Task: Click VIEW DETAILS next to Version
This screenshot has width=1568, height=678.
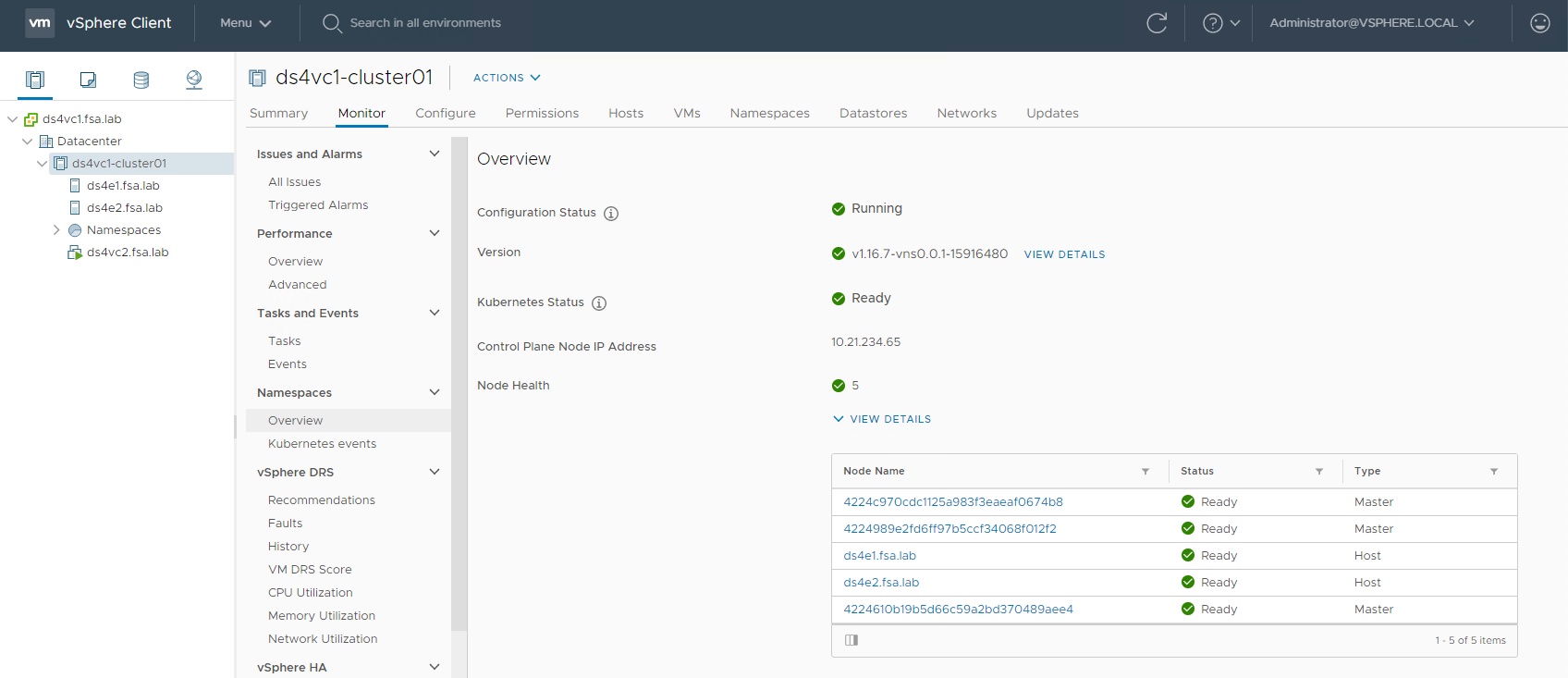Action: (x=1064, y=254)
